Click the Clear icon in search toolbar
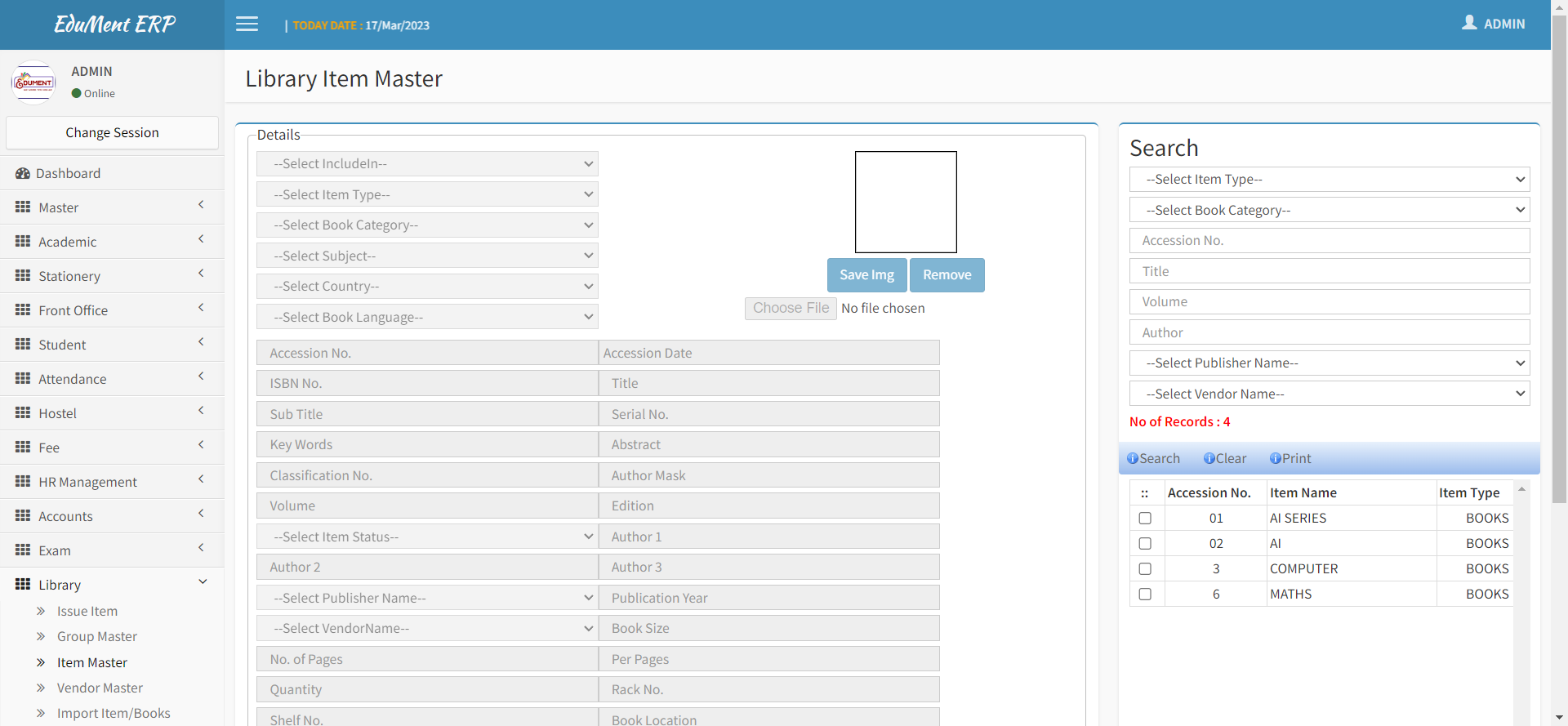The image size is (1568, 726). tap(1209, 459)
